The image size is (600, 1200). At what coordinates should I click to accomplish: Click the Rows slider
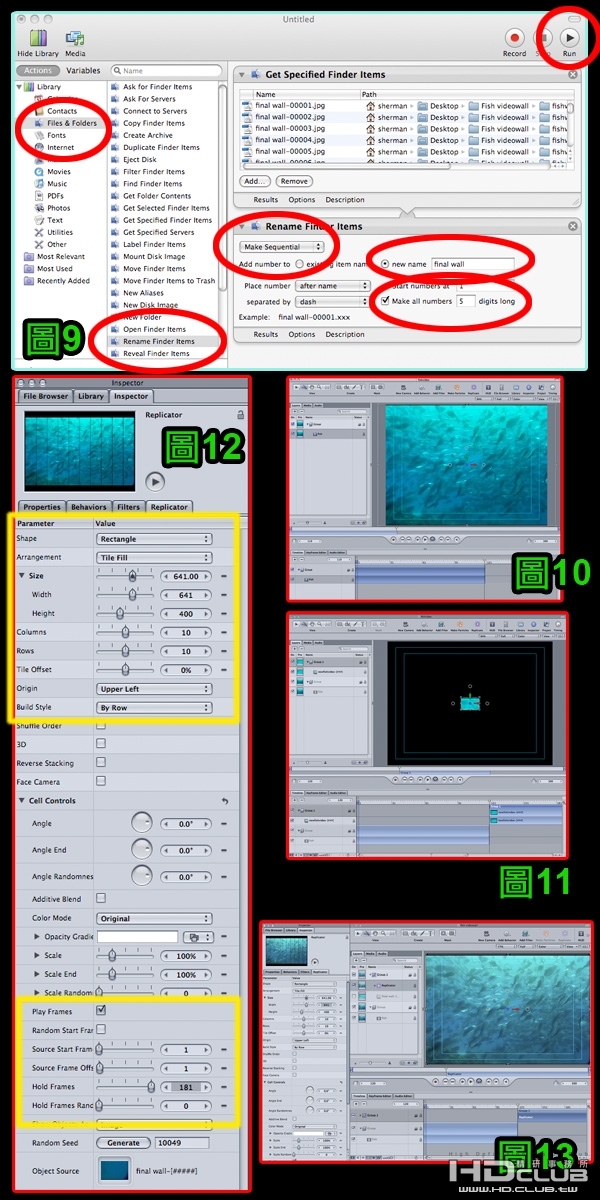(125, 651)
